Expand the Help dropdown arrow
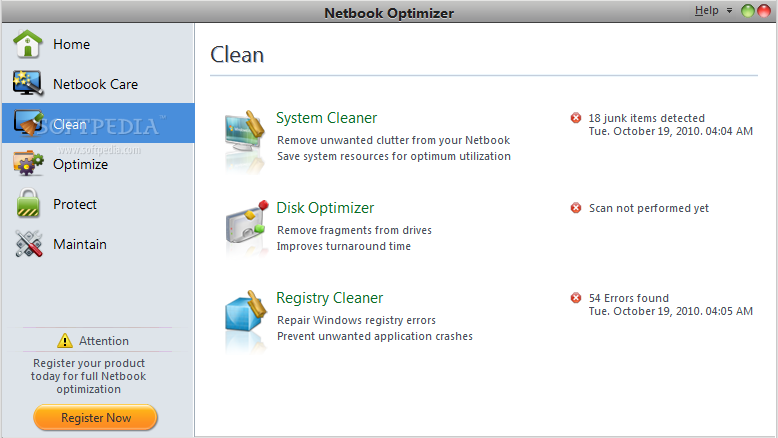 (x=729, y=10)
